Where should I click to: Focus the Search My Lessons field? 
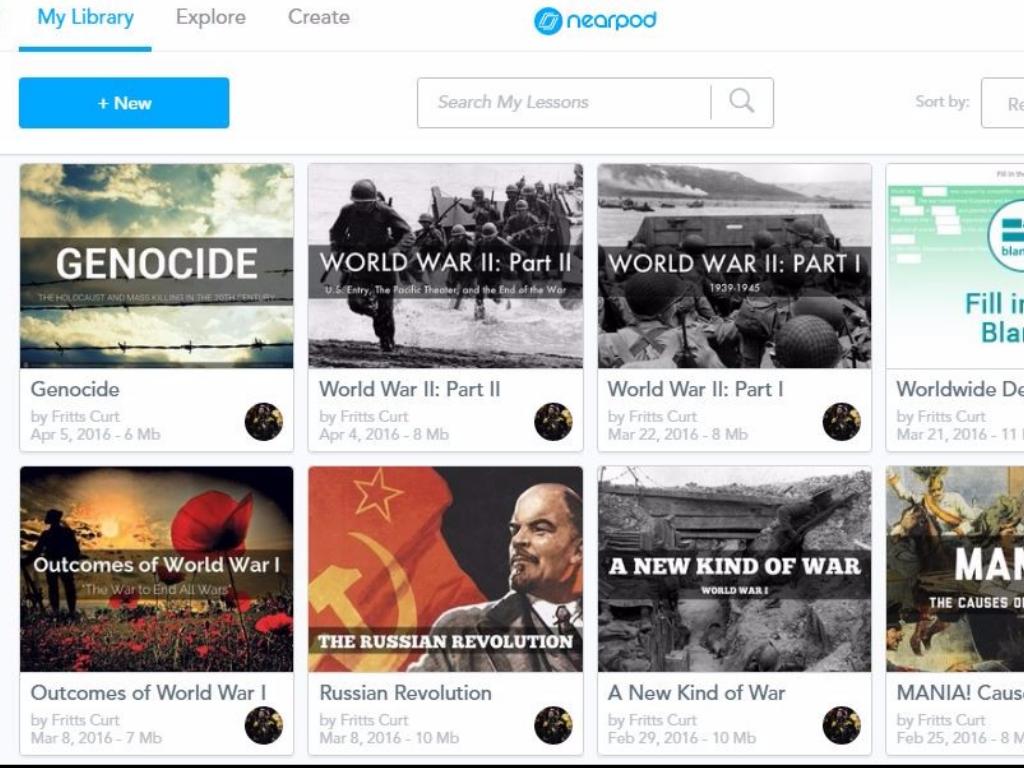point(563,102)
